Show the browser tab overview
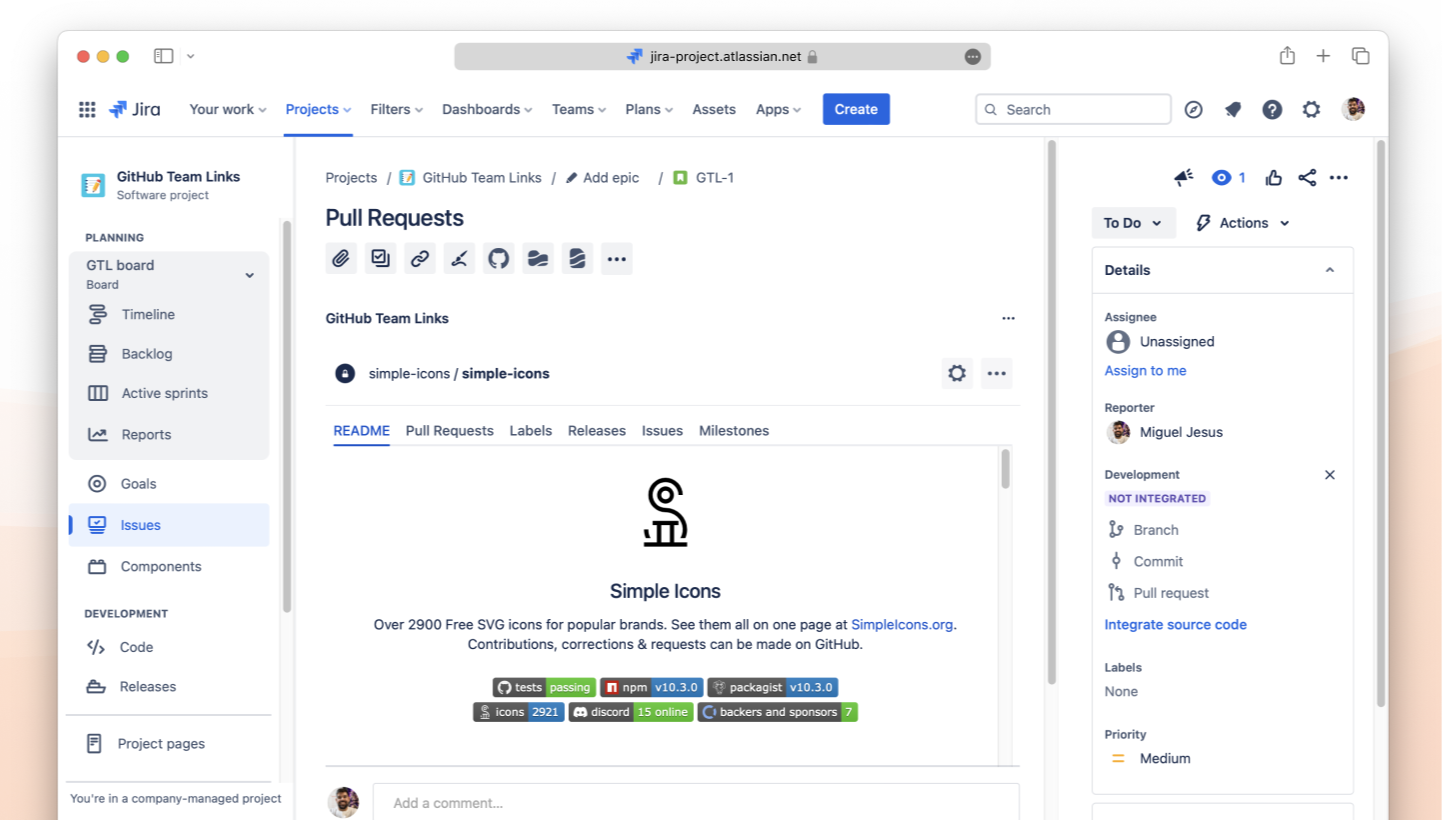 [1360, 56]
